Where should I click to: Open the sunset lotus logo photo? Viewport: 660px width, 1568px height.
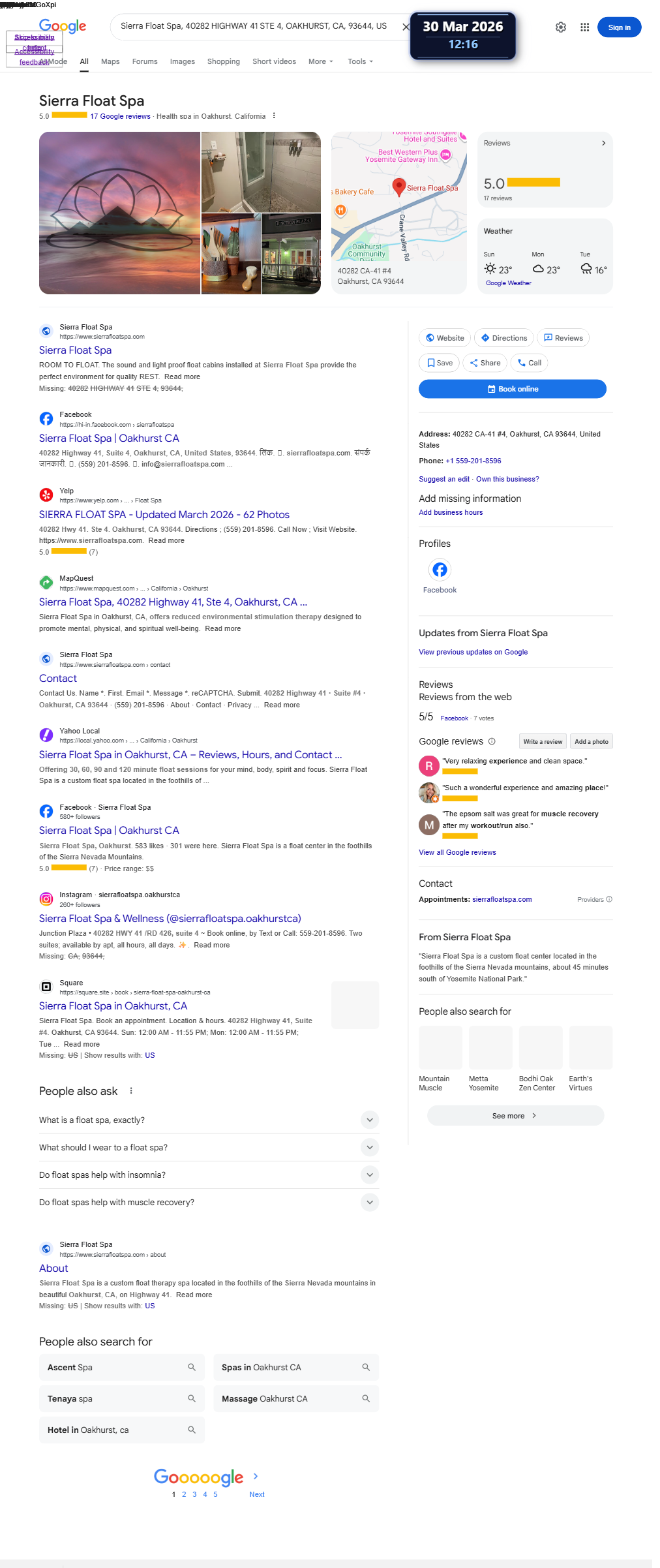[x=119, y=213]
